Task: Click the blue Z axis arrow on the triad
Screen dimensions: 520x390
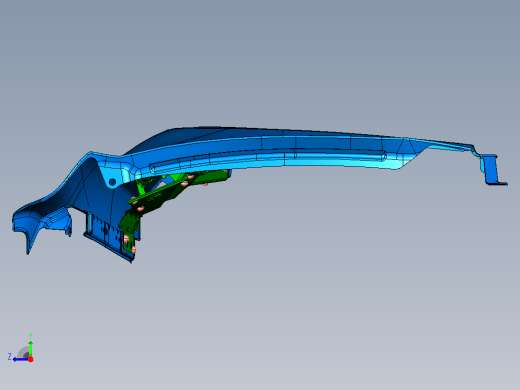Action: [x=21, y=359]
